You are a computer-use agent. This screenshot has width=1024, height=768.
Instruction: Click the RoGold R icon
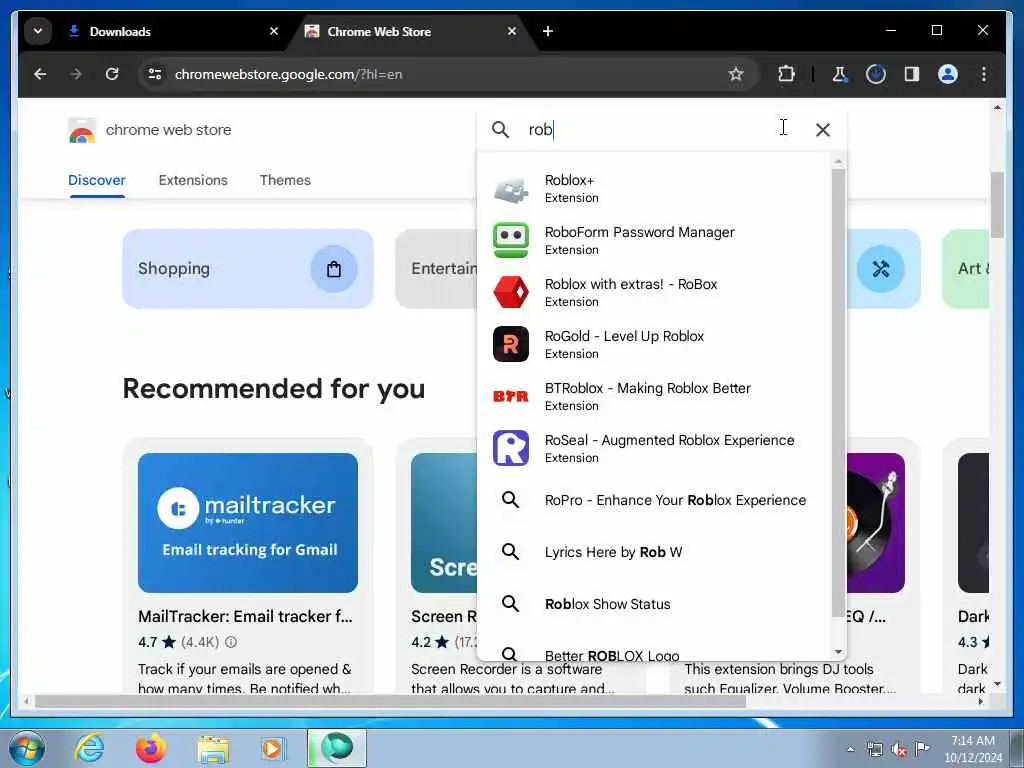[511, 344]
